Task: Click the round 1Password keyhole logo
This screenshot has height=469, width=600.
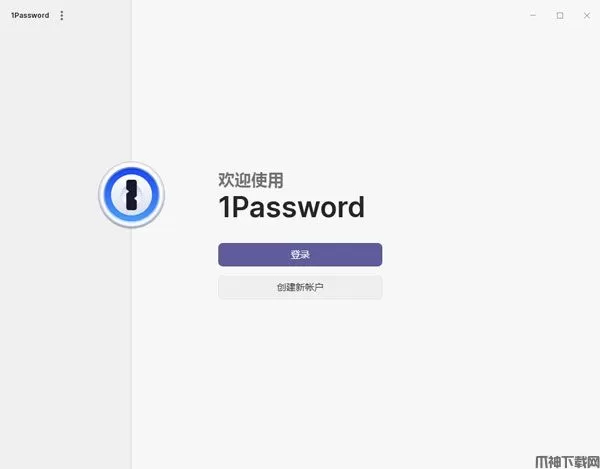Action: [x=132, y=195]
